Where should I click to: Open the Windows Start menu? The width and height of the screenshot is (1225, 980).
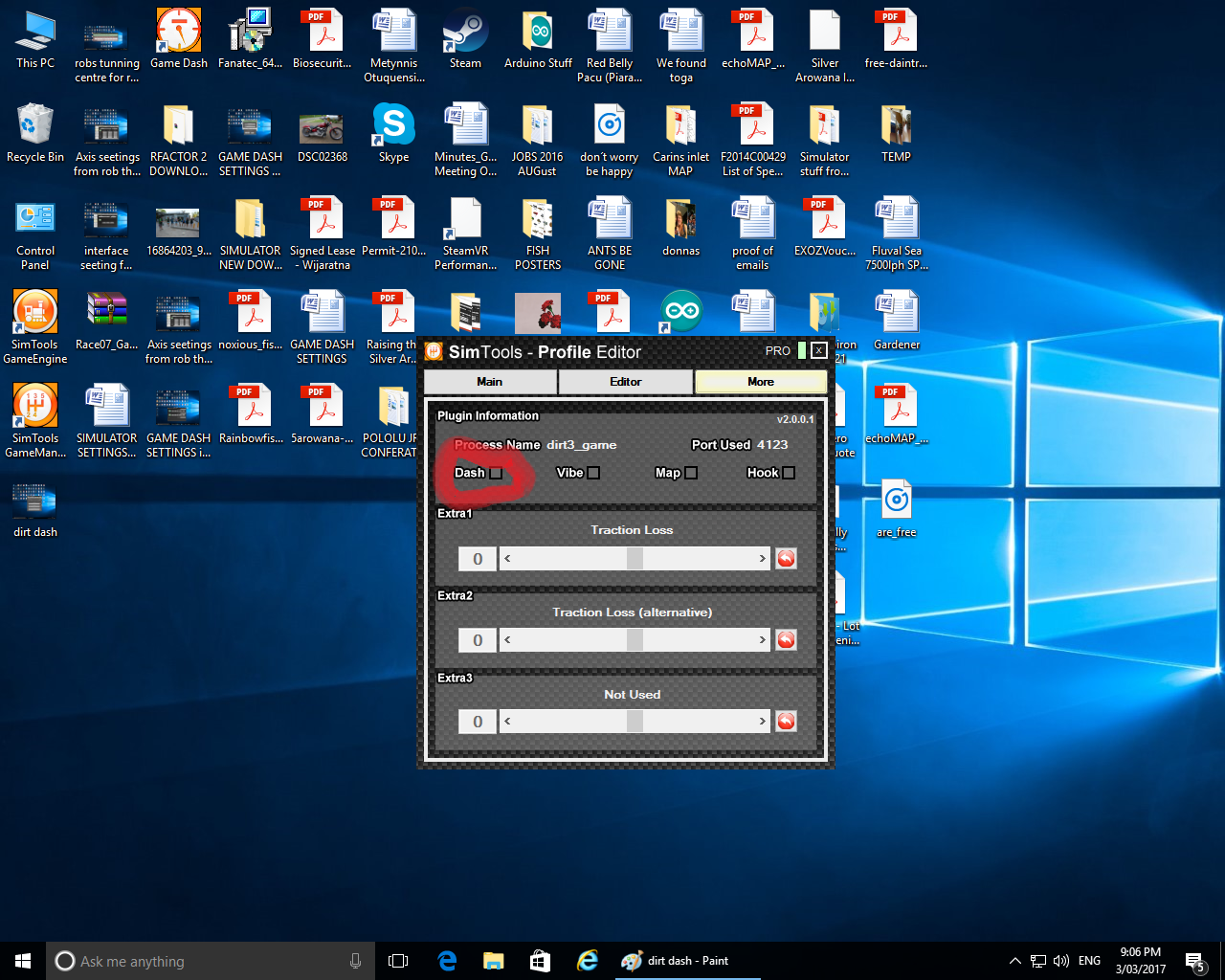23,961
